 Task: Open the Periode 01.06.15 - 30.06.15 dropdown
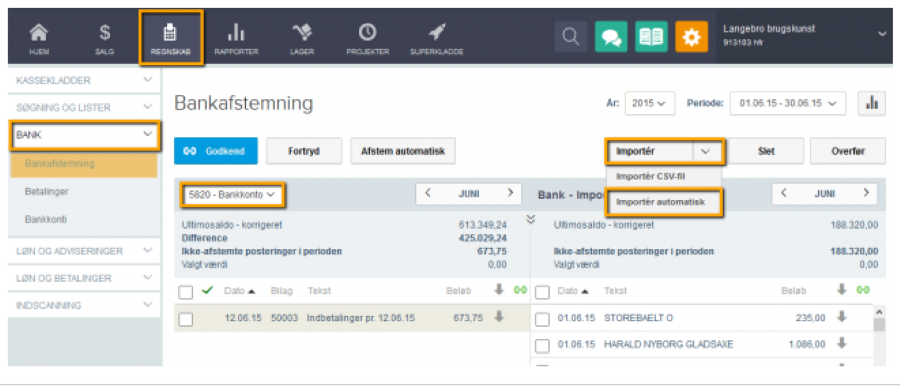(x=788, y=103)
